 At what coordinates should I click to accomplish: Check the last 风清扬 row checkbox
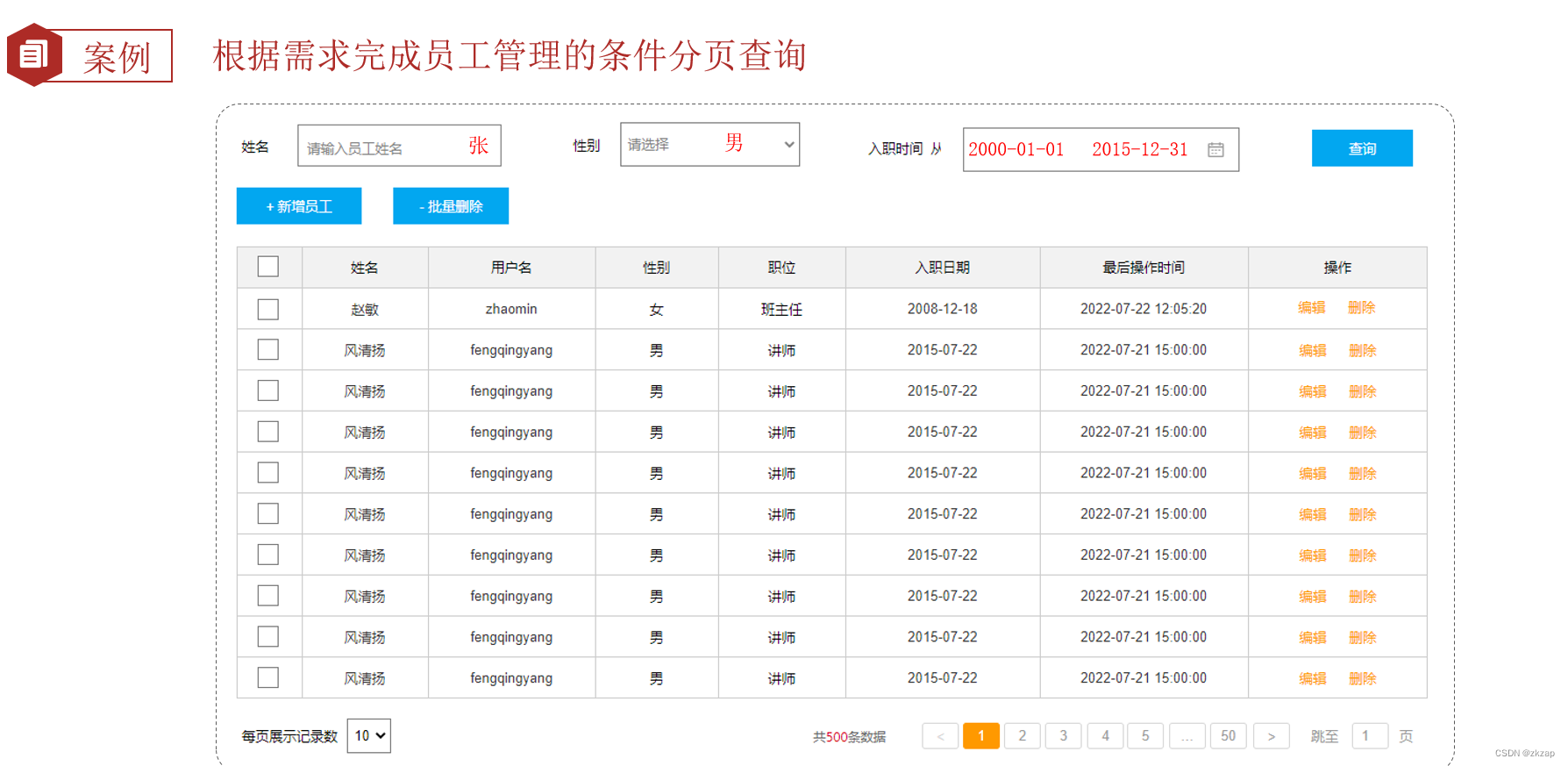coord(268,677)
